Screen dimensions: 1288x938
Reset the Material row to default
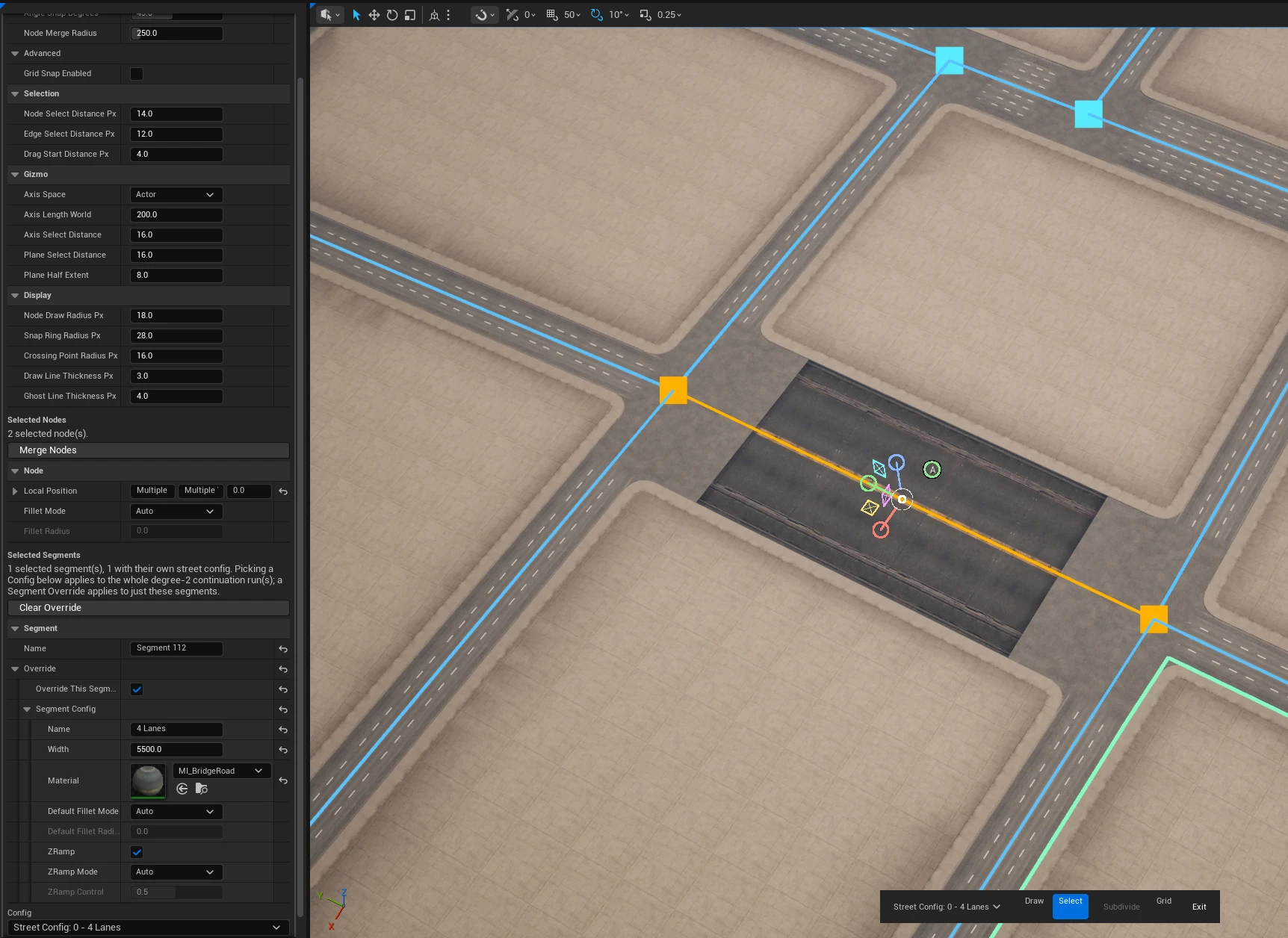tap(283, 780)
